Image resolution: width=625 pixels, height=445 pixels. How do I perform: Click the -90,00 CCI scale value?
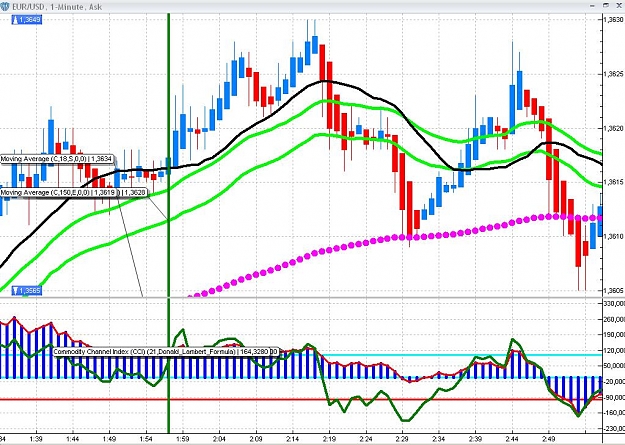[x=615, y=397]
